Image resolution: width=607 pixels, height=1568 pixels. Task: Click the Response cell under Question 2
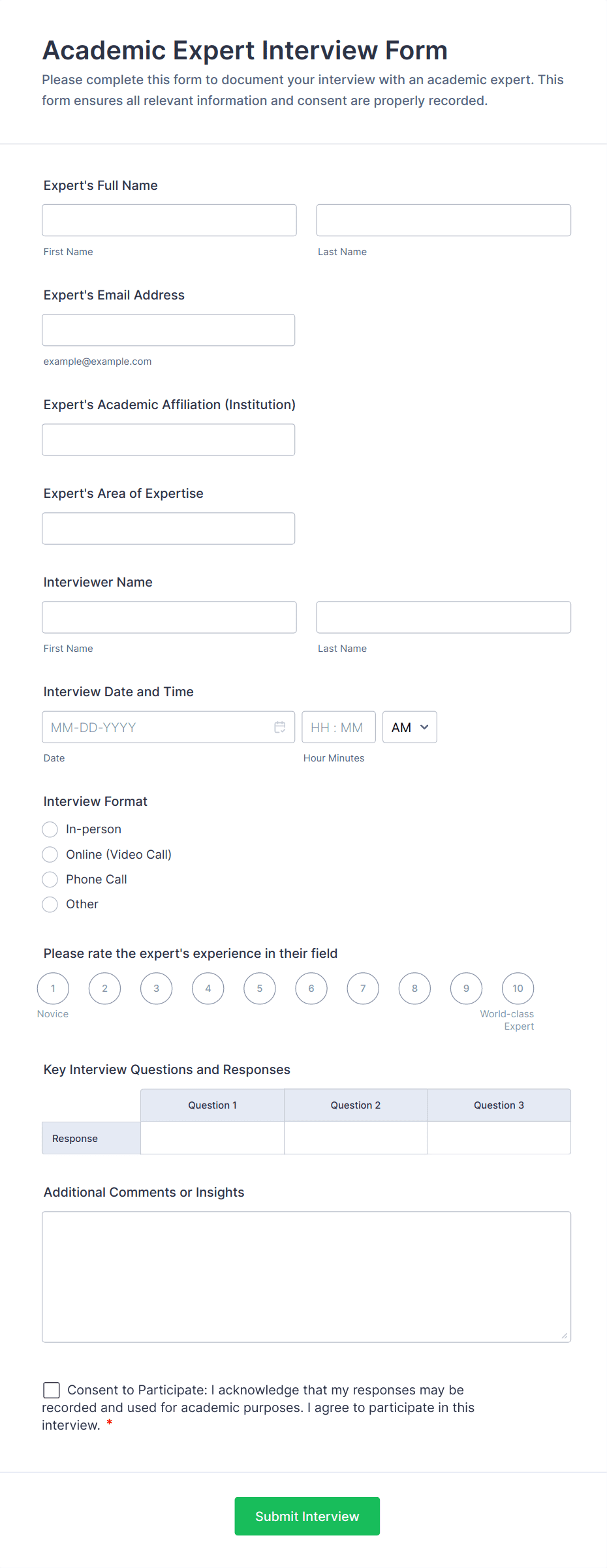(355, 1138)
